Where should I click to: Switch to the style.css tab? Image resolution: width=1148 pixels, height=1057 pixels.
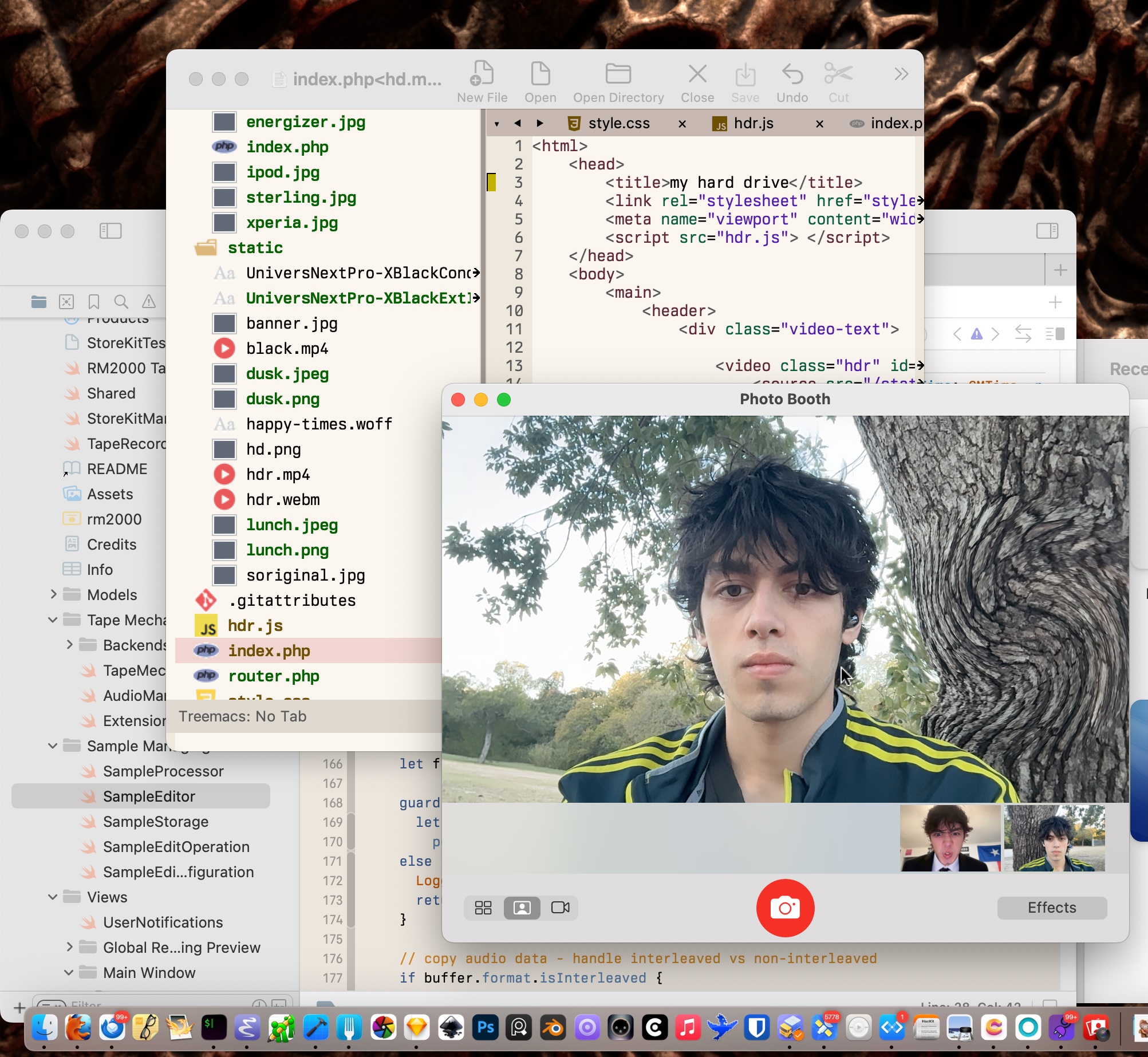point(618,124)
